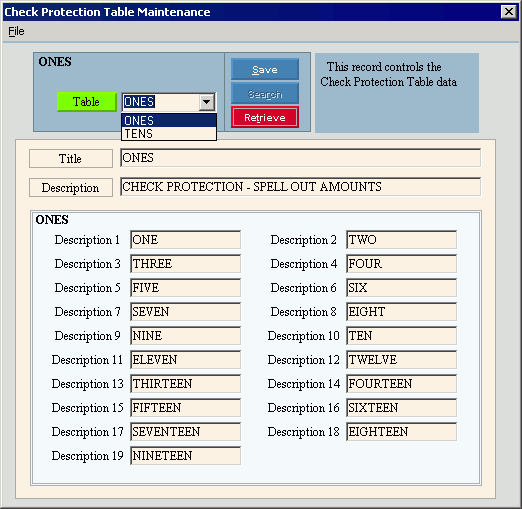The image size is (522, 509).
Task: Close the Check Protection Table window
Action: pos(509,12)
